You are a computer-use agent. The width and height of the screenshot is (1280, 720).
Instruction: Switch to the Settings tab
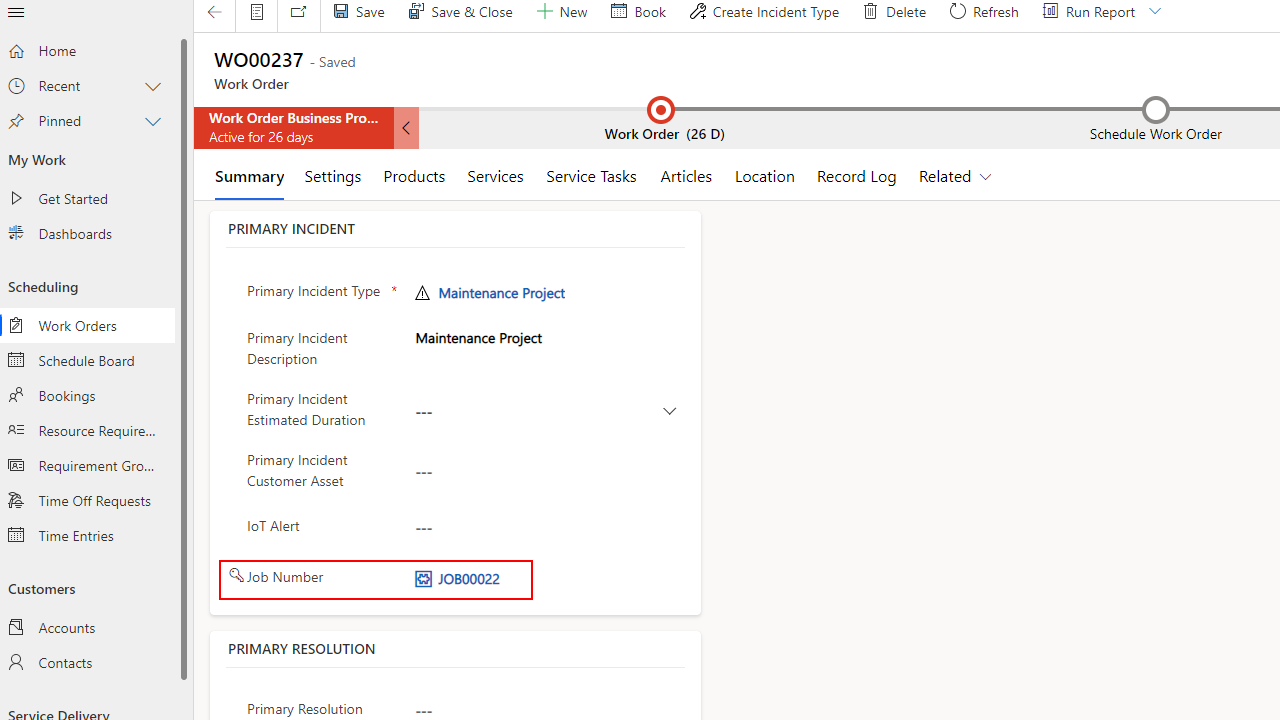pos(333,177)
